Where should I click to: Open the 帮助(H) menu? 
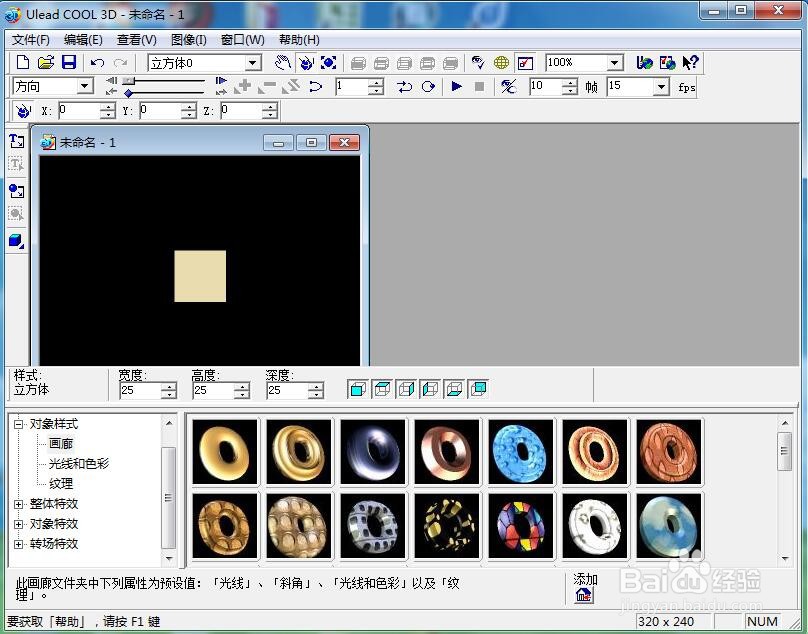tap(299, 40)
